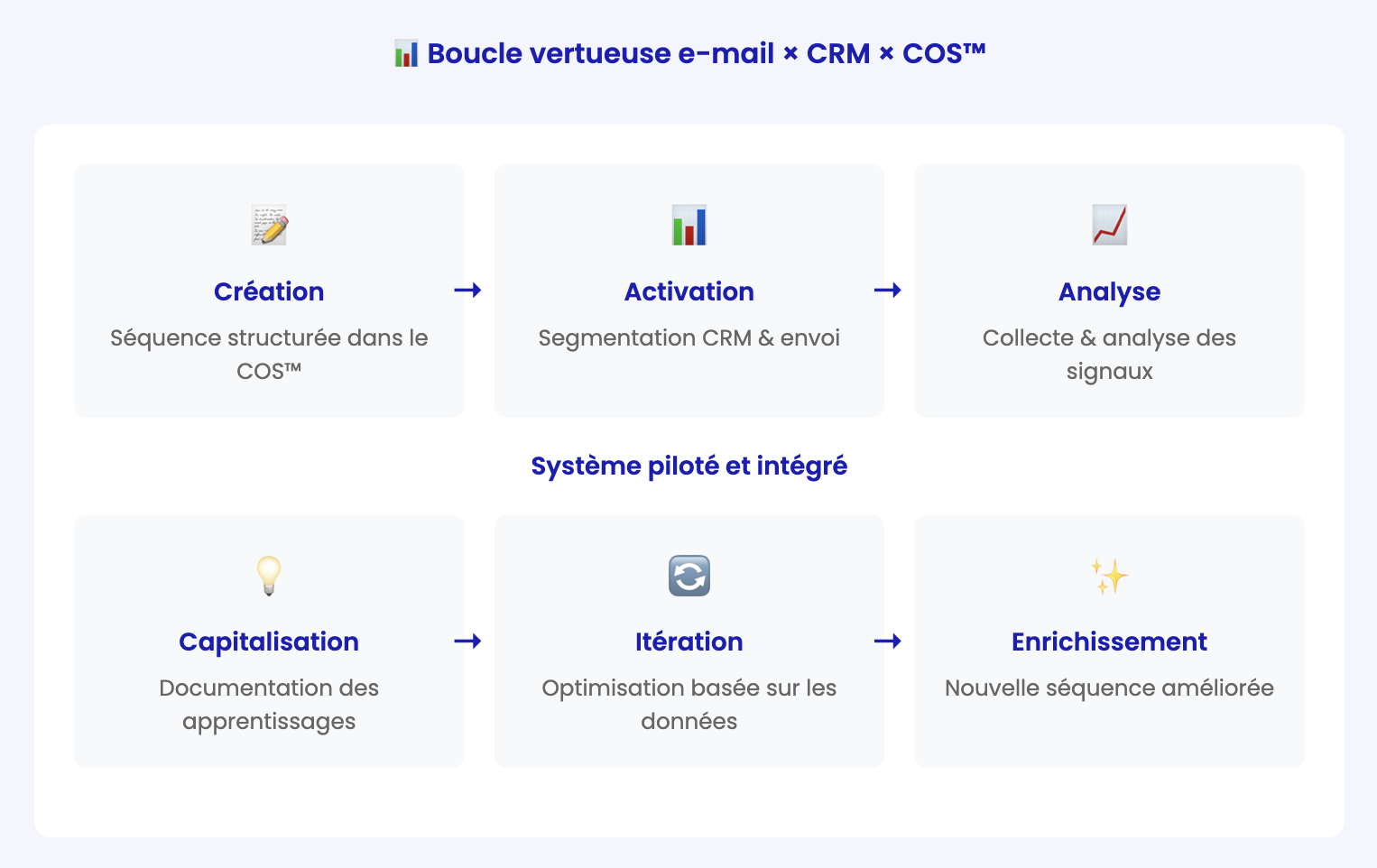Click the memo pencil icon above Création
Screen dimensions: 1377x868
point(269,225)
